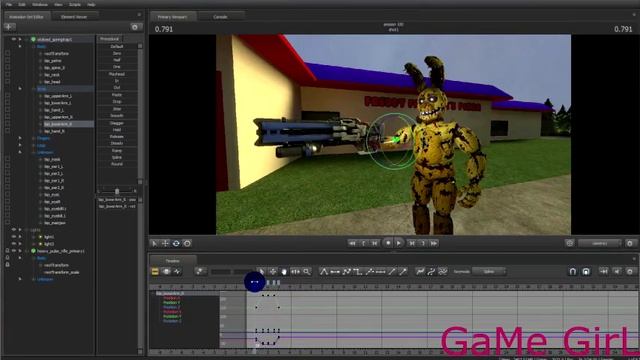The height and width of the screenshot is (360, 640).
Task: Play the animation in the viewport
Action: click(399, 243)
